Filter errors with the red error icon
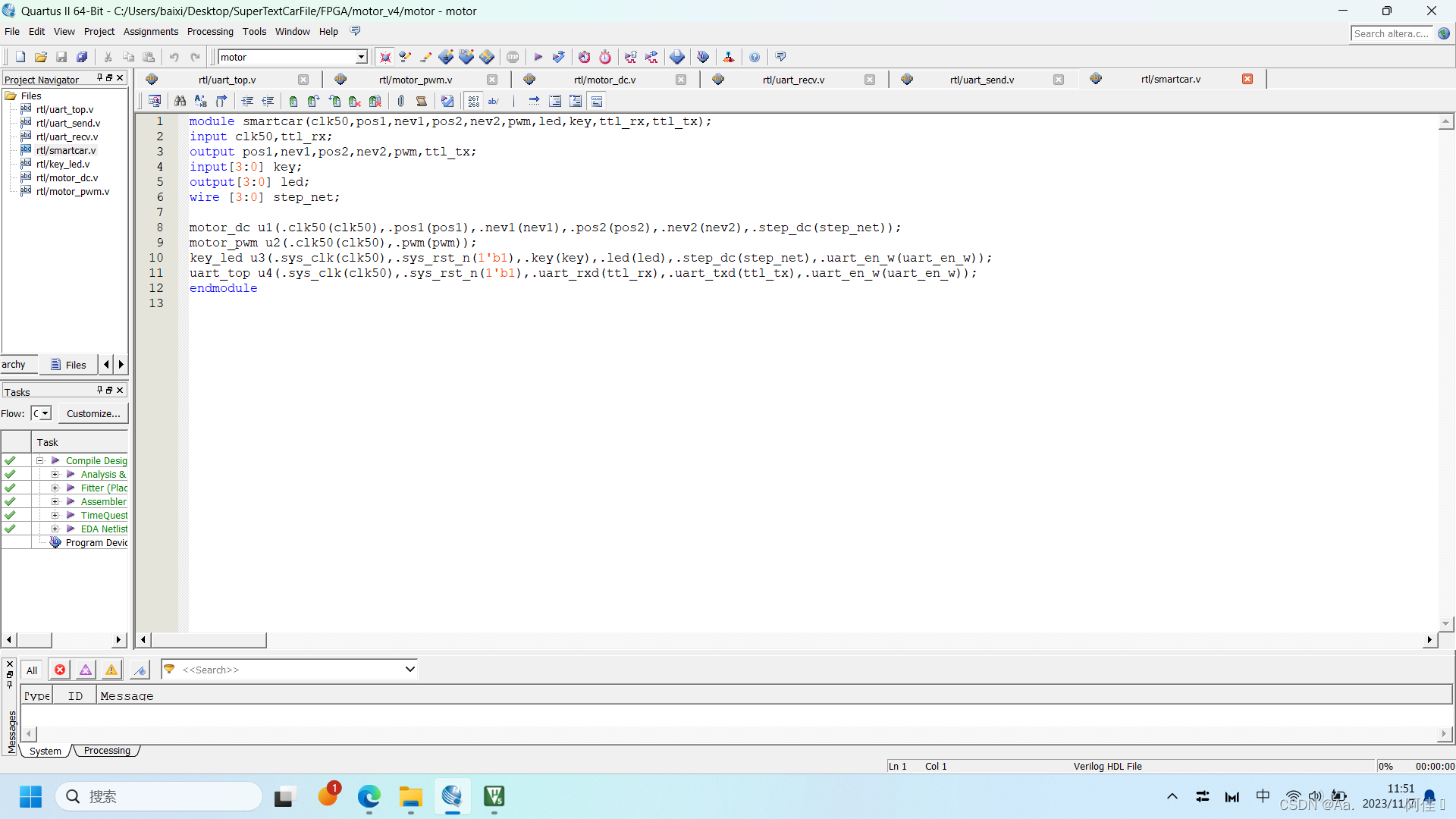Image resolution: width=1456 pixels, height=819 pixels. [x=60, y=670]
